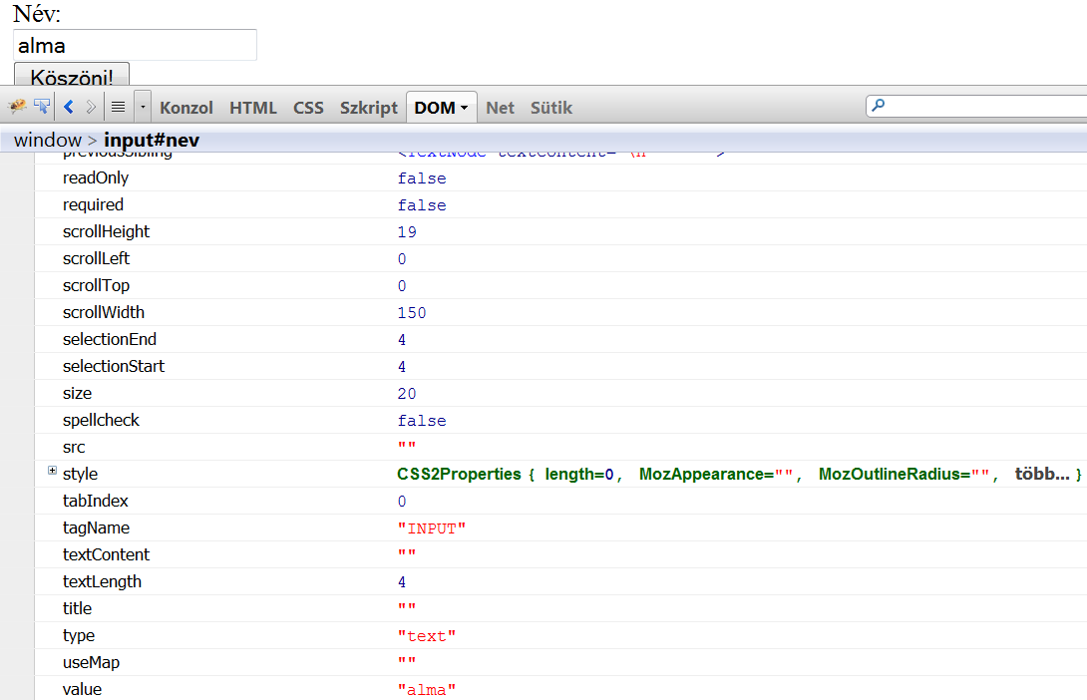Image resolution: width=1087 pixels, height=700 pixels.
Task: Open the CSS panel tab
Action: [308, 108]
